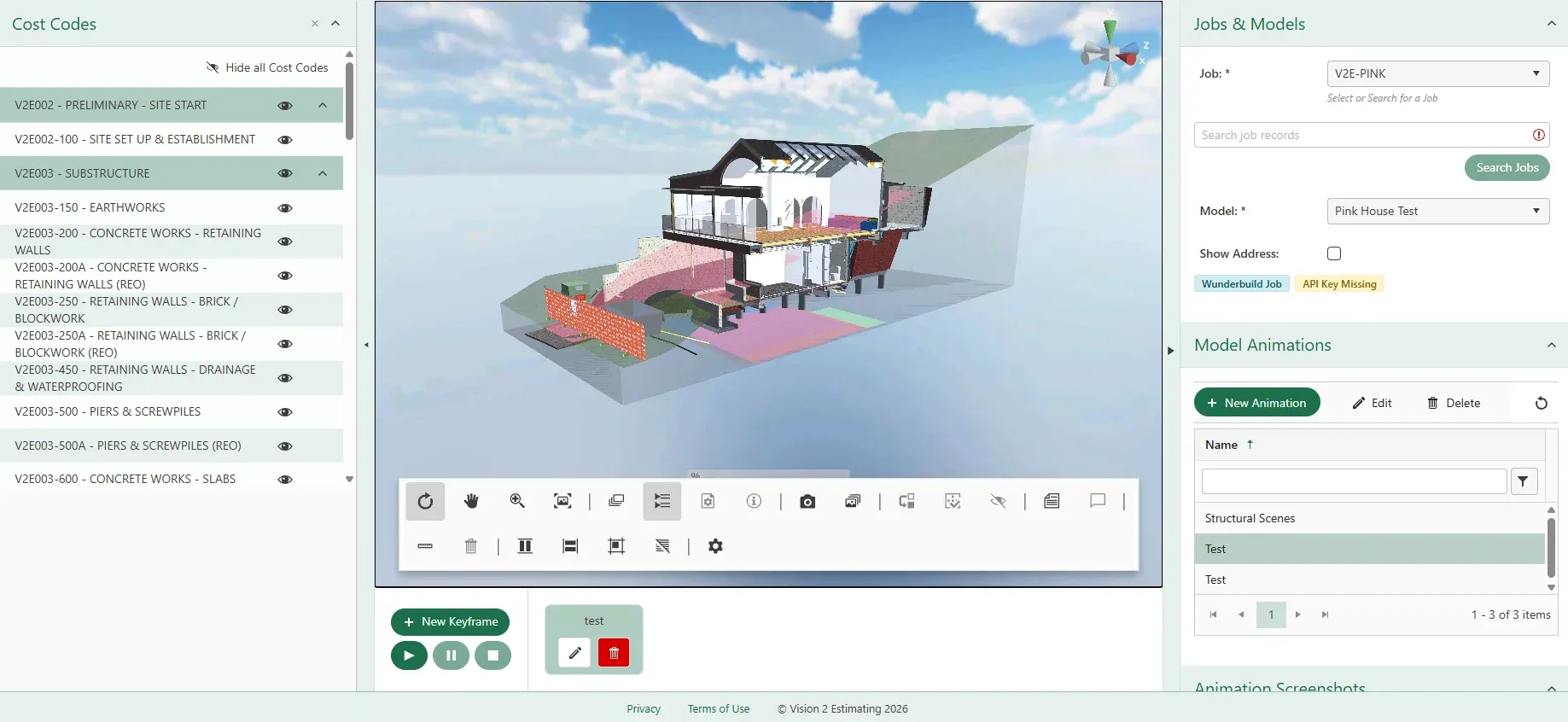
Task: Delete the 'test' keyframe with red trash button
Action: (x=614, y=653)
